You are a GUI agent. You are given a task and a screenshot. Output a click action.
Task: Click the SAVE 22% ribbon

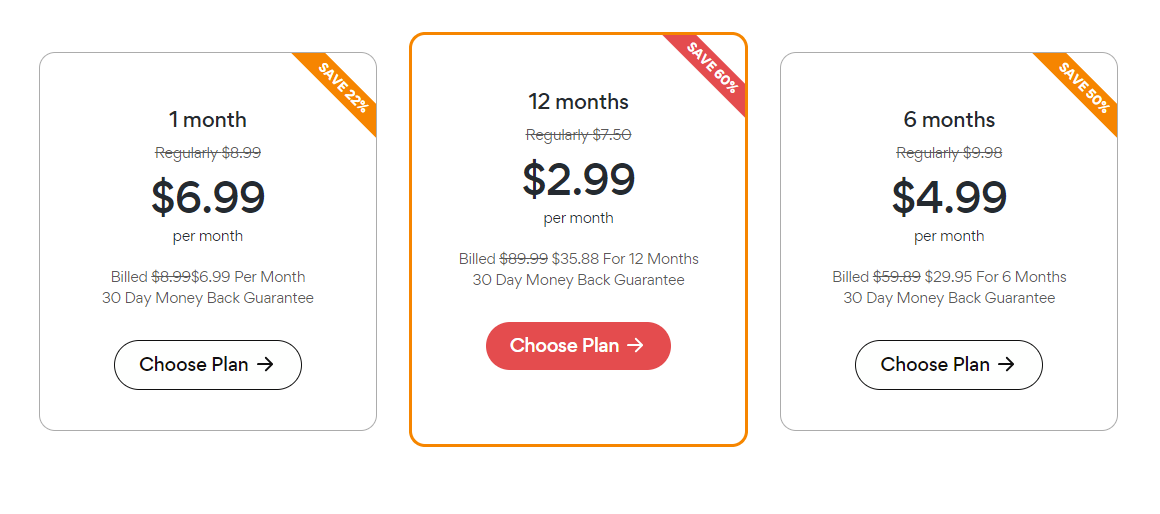coord(343,85)
